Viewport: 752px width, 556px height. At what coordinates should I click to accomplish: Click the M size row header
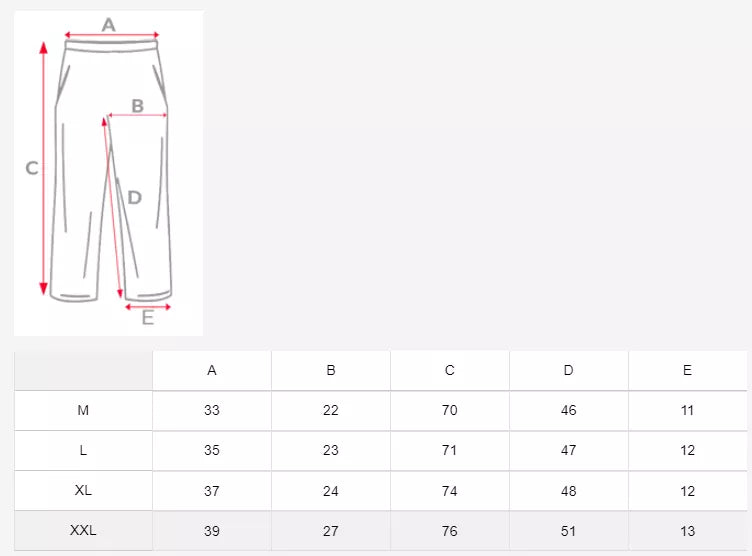83,411
